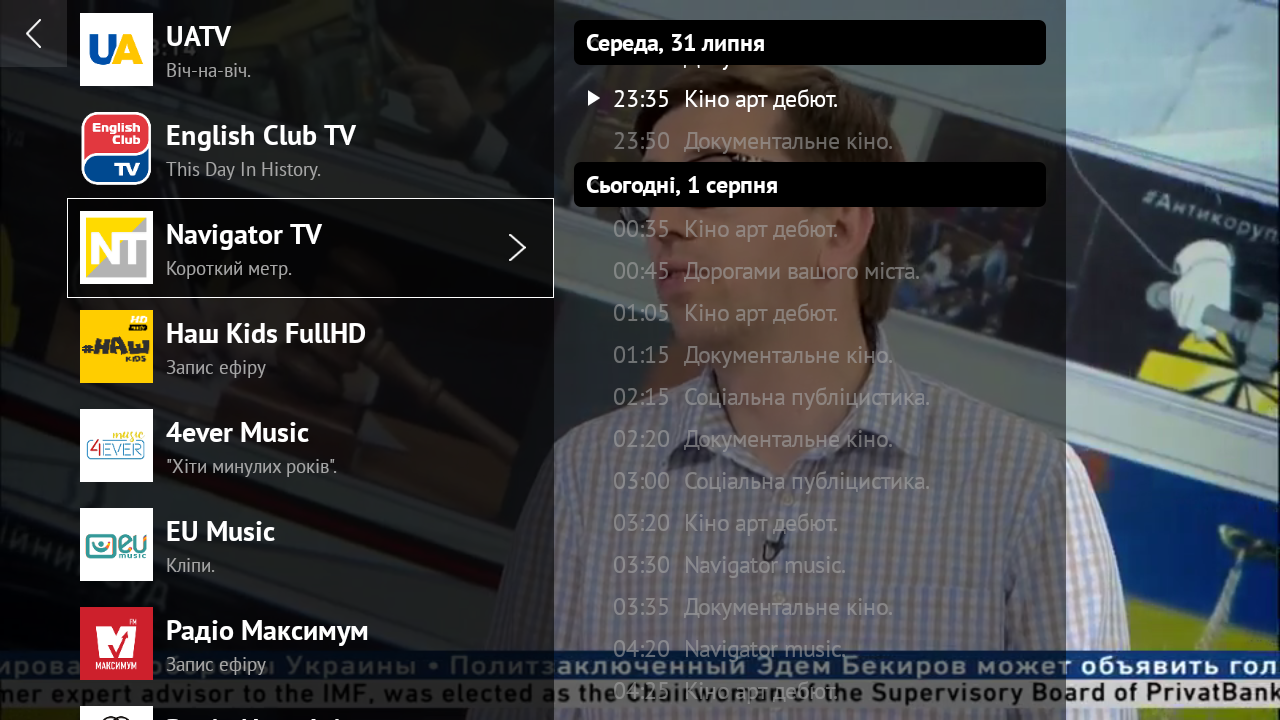This screenshot has height=720, width=1280.
Task: Select 00:35 Кіно арт дебют program
Action: coord(725,229)
